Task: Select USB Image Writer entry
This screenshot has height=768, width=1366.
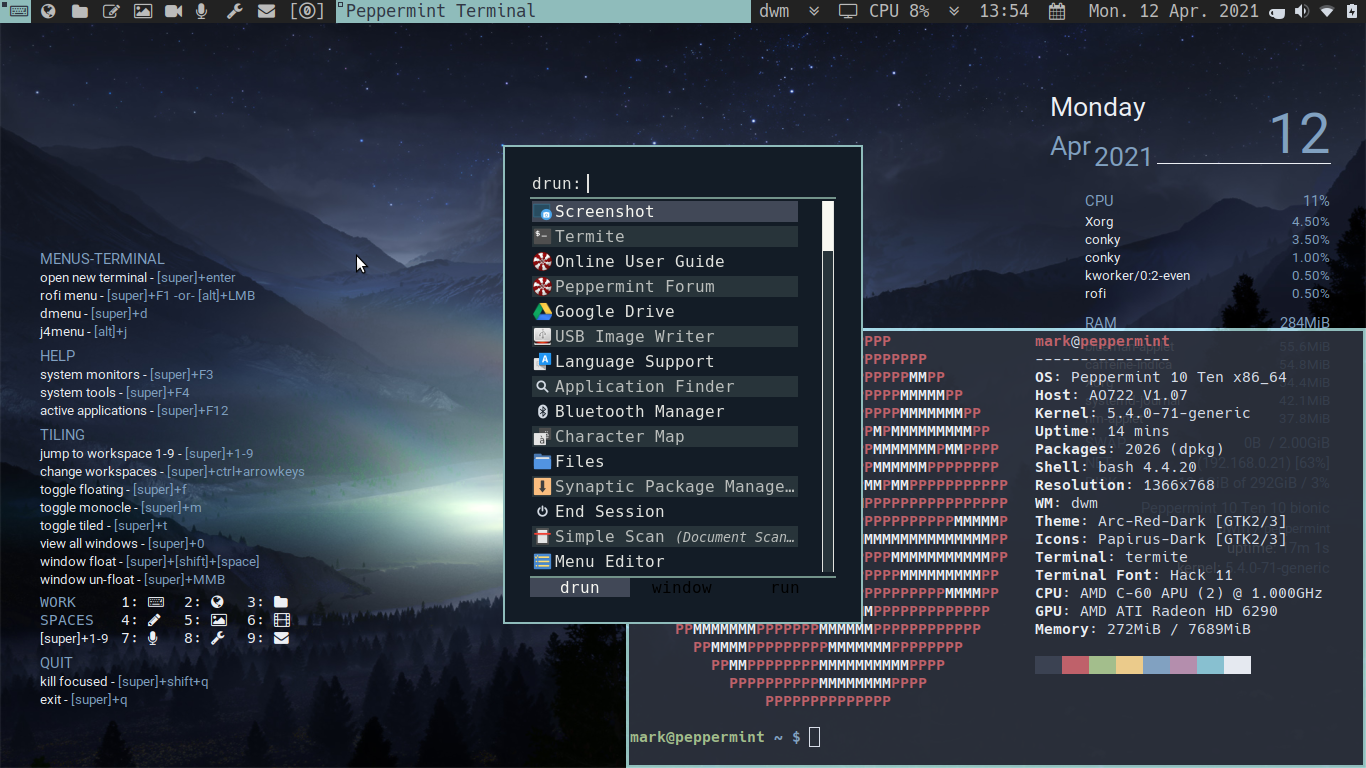Action: click(x=665, y=337)
